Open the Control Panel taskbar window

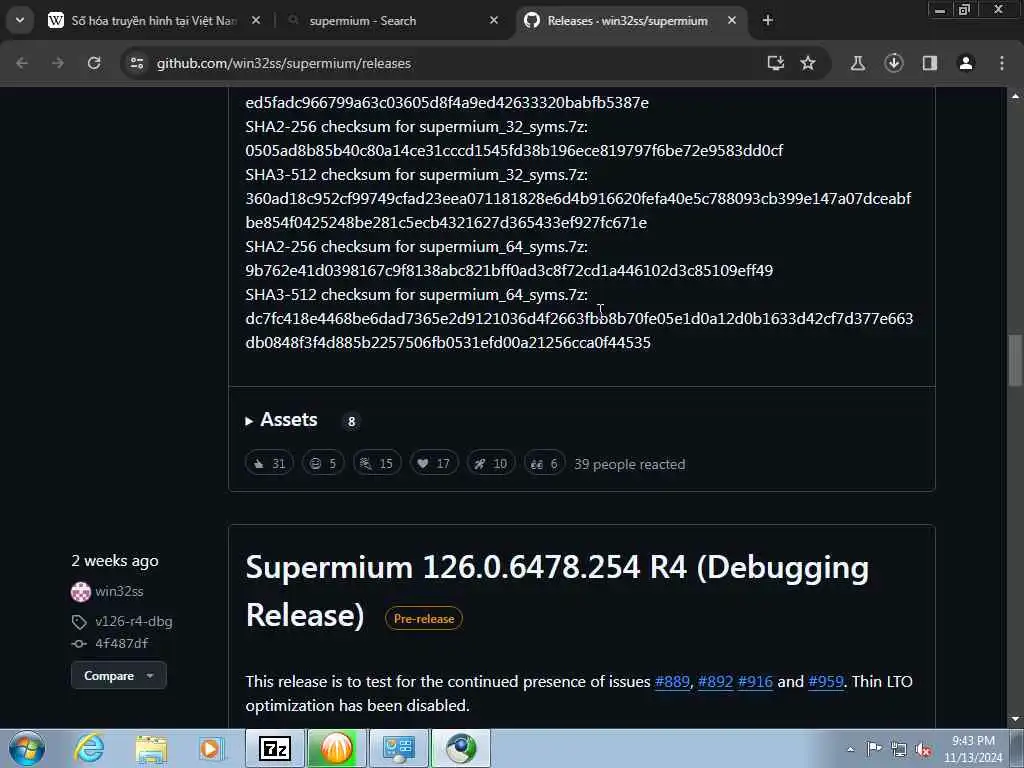point(398,748)
